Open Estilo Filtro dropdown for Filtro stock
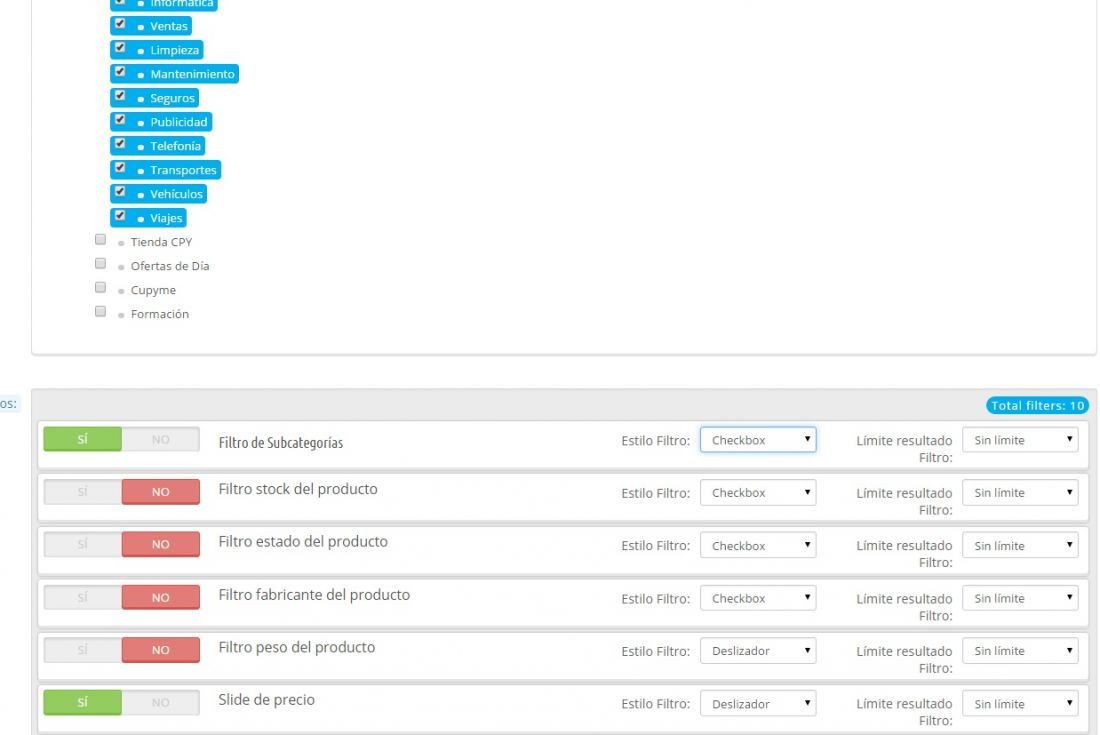Viewport: 1100px width, 735px height. point(758,492)
